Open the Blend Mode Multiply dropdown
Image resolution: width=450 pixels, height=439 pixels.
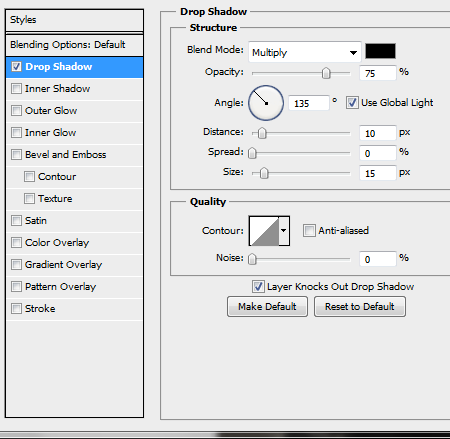(x=305, y=52)
